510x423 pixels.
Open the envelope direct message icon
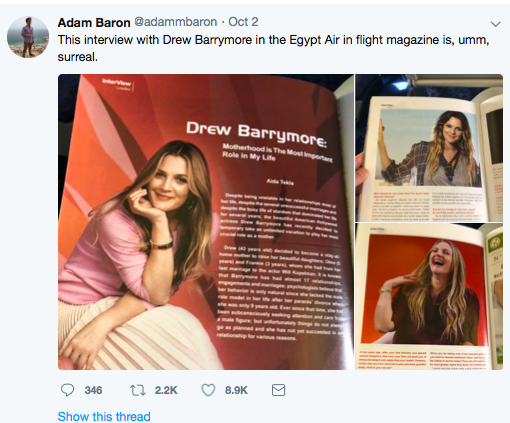[x=278, y=390]
